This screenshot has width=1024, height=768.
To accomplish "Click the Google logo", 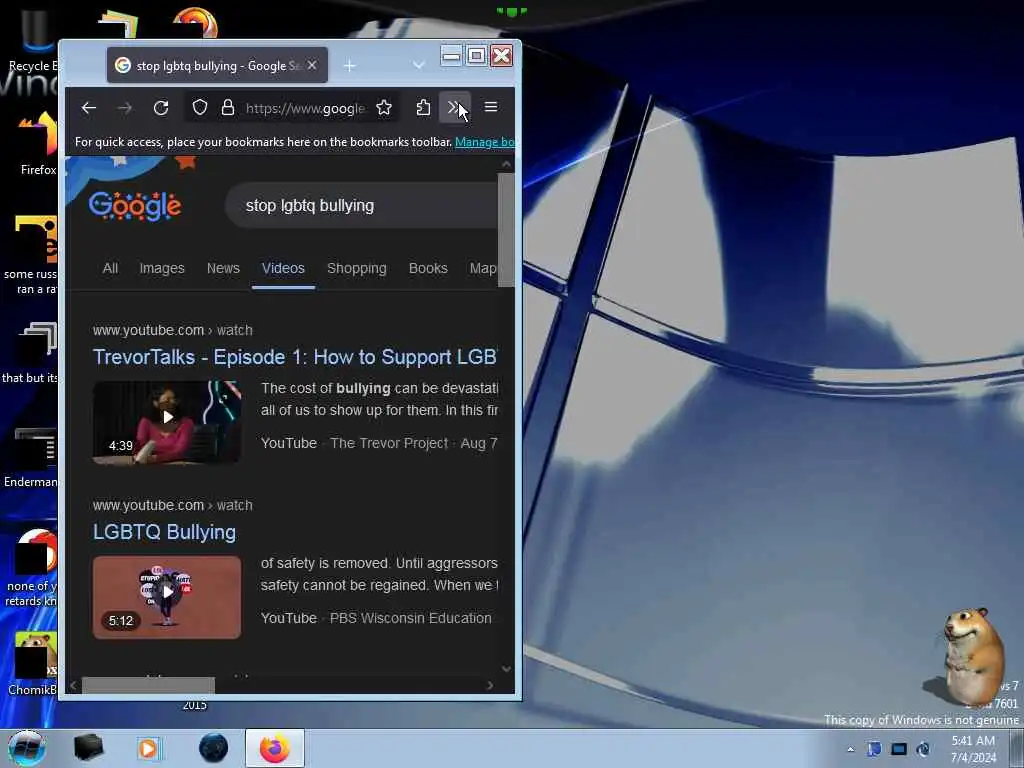I will [135, 206].
